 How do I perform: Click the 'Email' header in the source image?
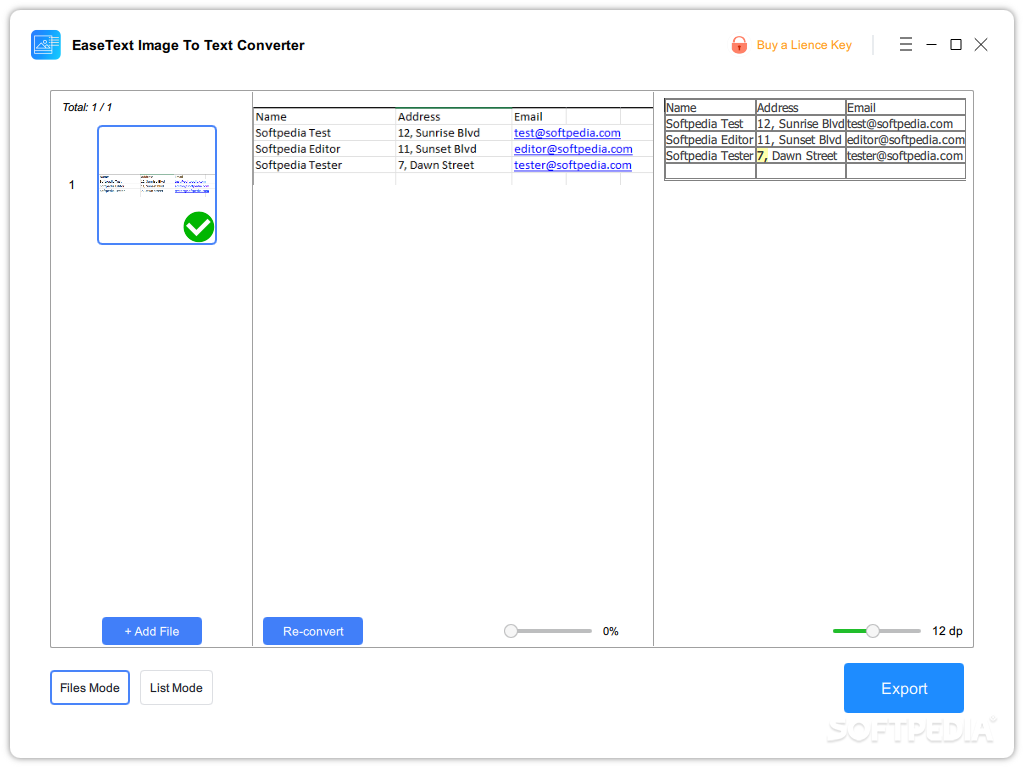click(528, 117)
